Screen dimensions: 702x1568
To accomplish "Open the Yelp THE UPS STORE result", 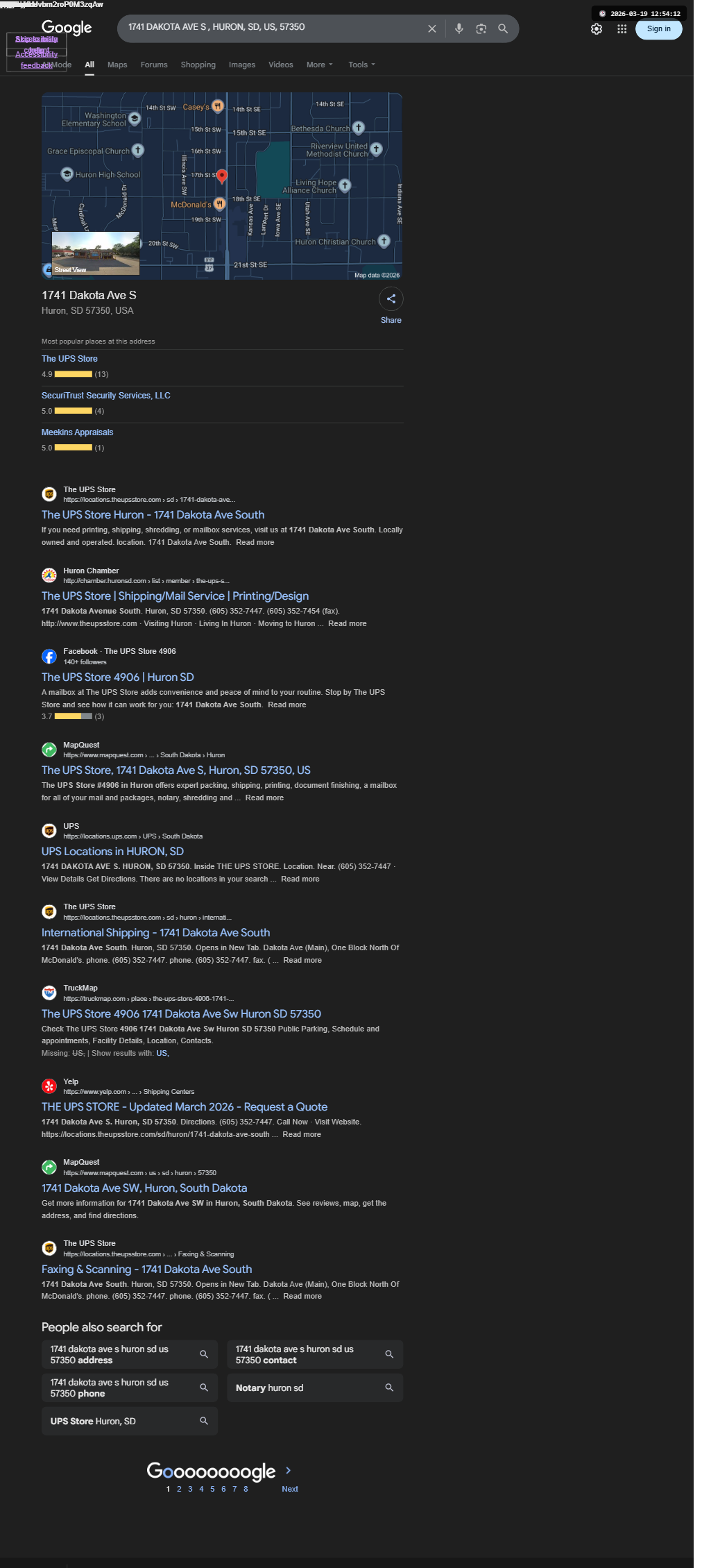I will (185, 1106).
